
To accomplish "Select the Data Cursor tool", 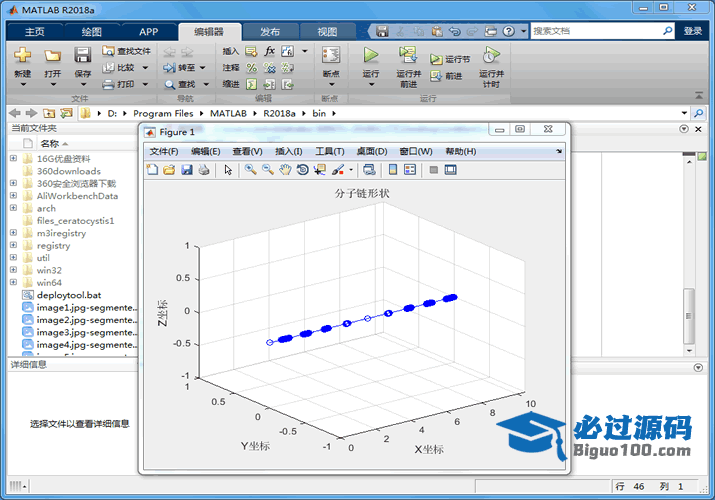I will click(x=320, y=170).
